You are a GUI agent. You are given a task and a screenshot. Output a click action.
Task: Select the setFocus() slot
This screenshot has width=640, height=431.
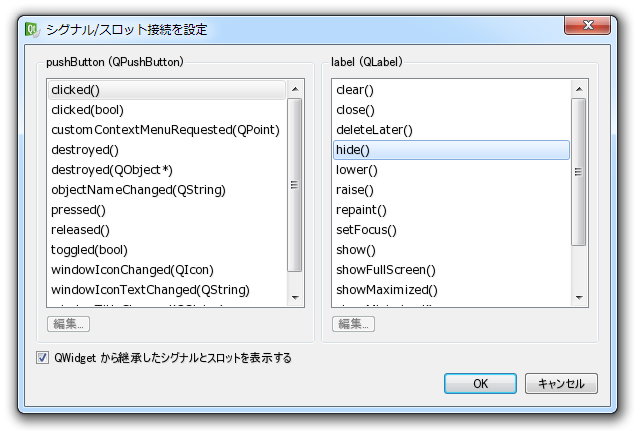(451, 230)
